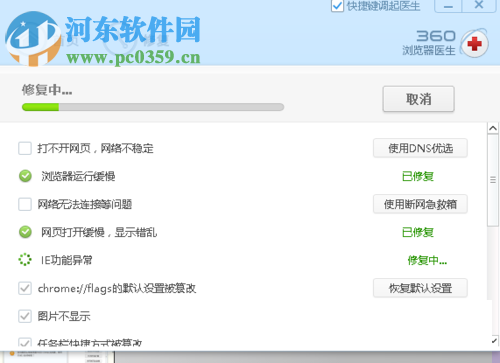Minimize the browser doctor window
This screenshot has height=363, width=500.
pos(448,6)
